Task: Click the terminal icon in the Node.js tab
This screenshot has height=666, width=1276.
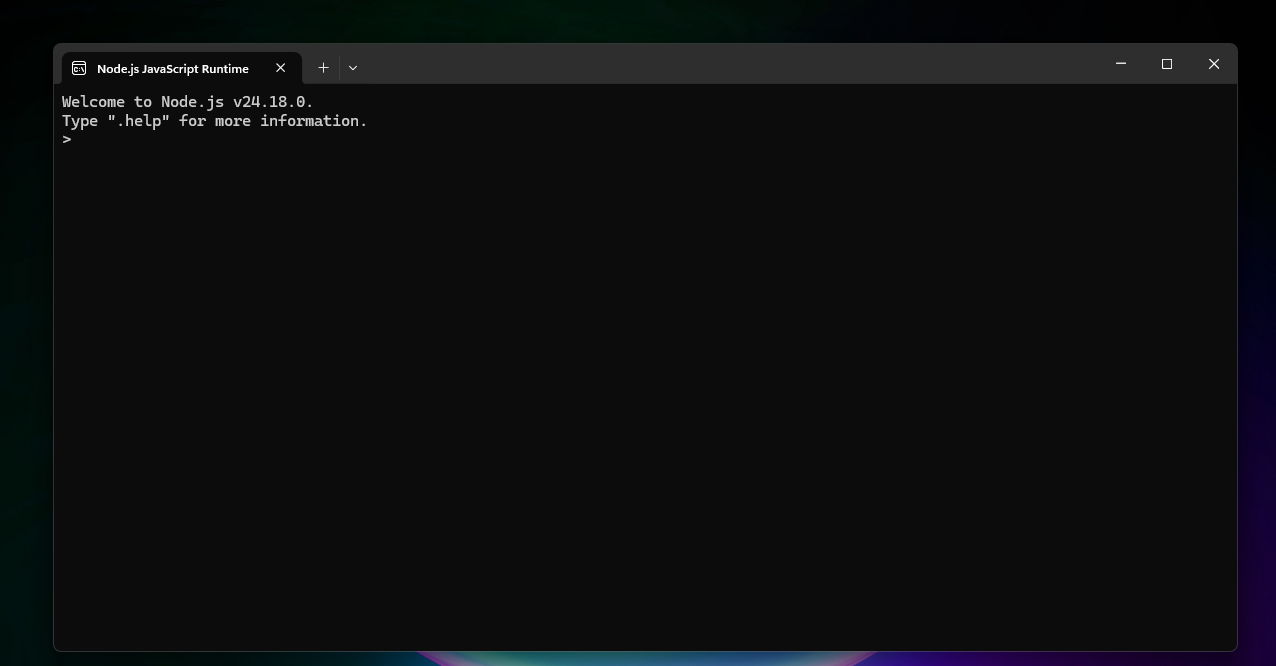Action: coord(79,68)
